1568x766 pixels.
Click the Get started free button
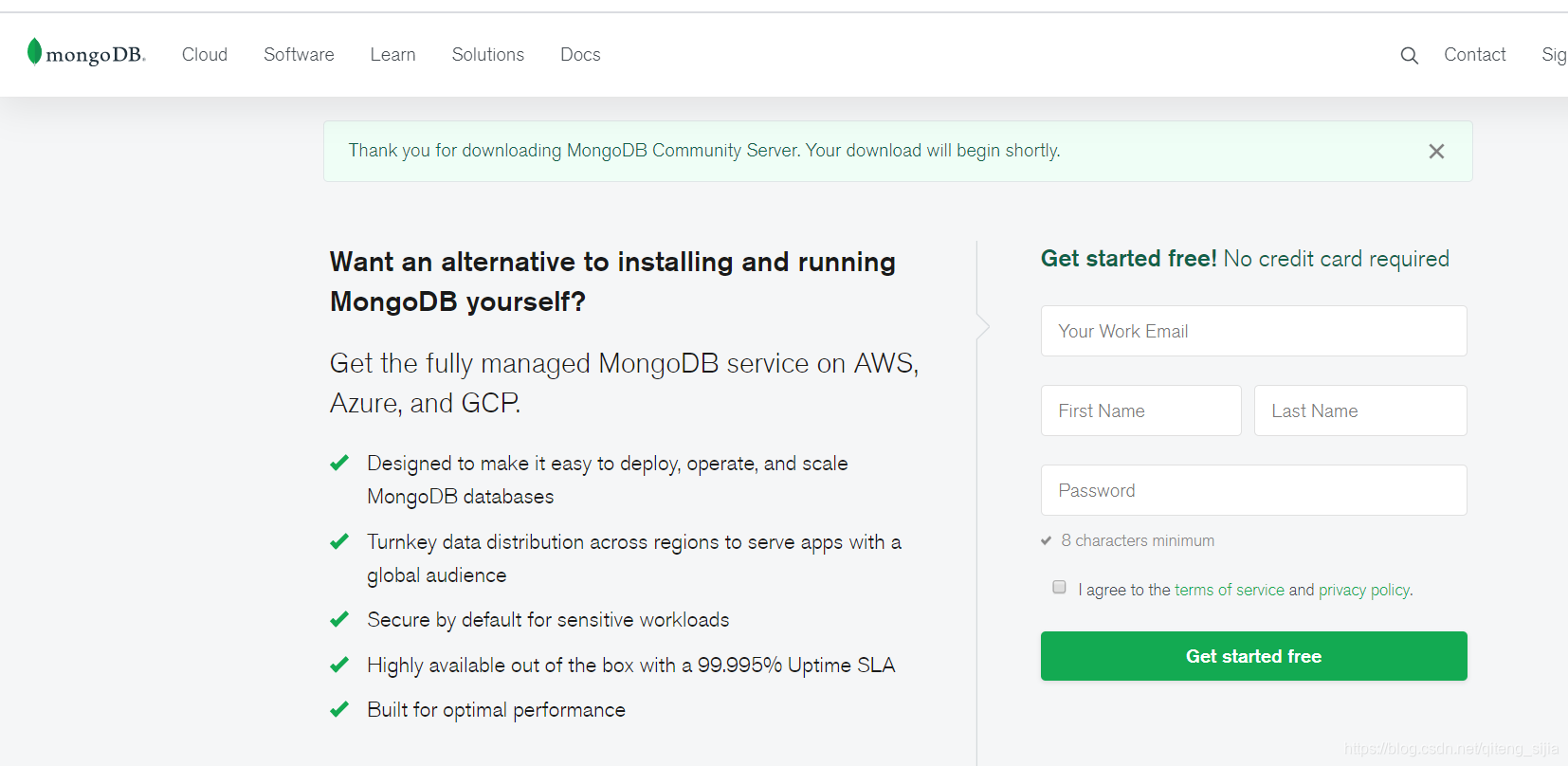(1253, 656)
